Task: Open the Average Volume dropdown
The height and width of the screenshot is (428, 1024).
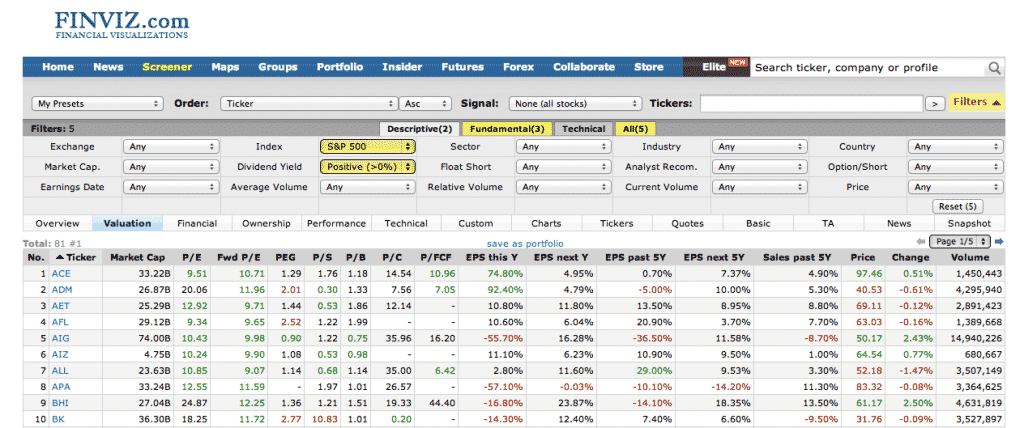Action: (368, 187)
